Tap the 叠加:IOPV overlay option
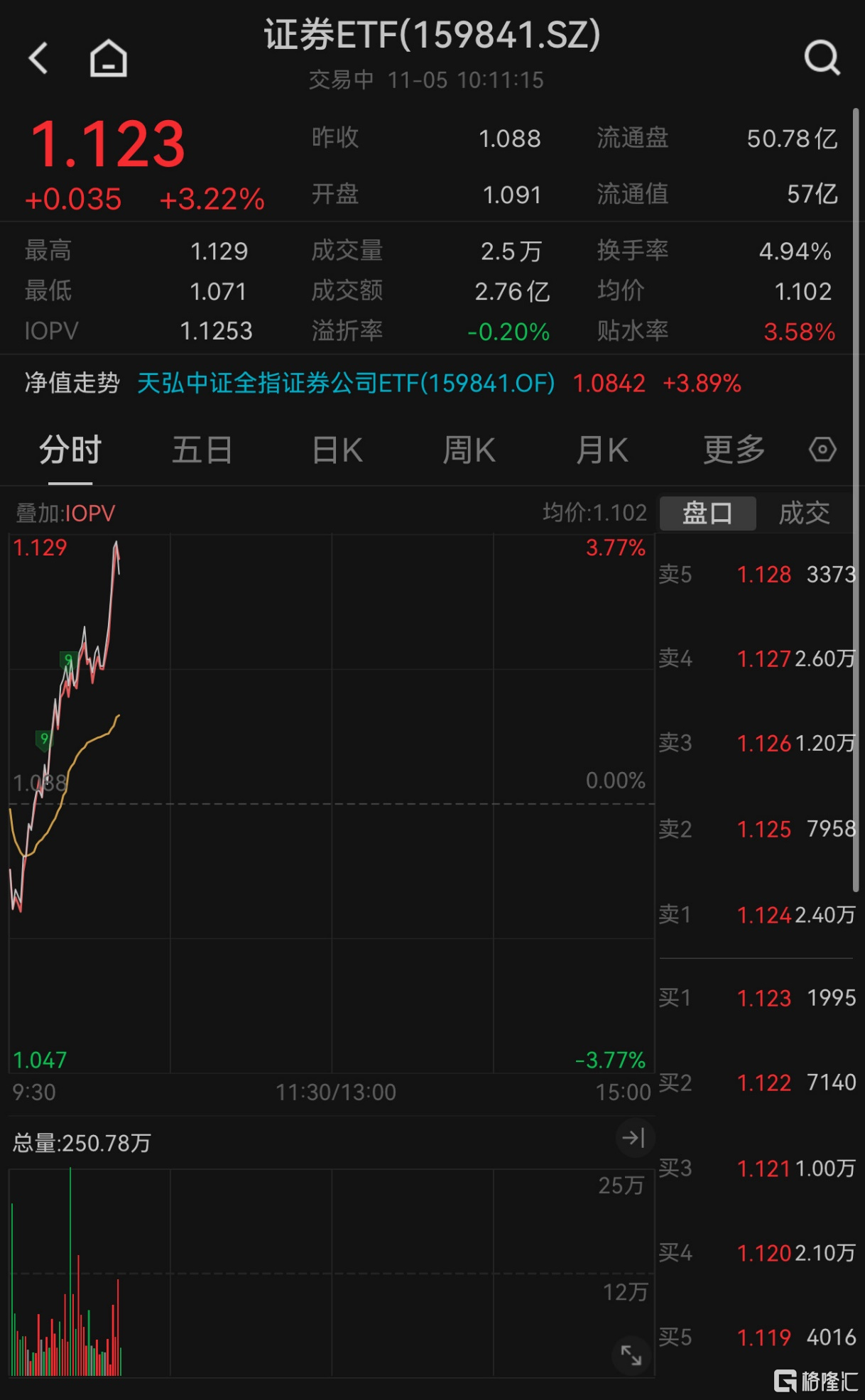Screen dimensions: 865x1400 [x=65, y=513]
